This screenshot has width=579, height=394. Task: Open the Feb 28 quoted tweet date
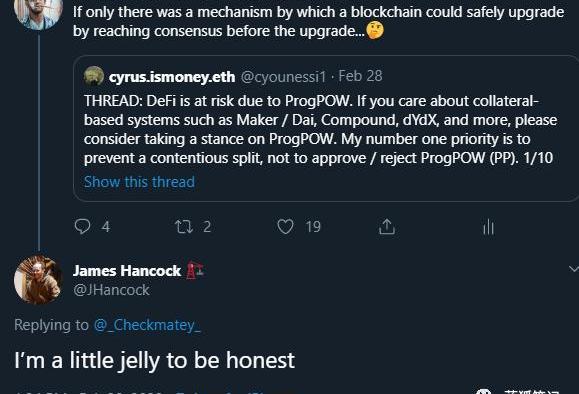point(360,76)
